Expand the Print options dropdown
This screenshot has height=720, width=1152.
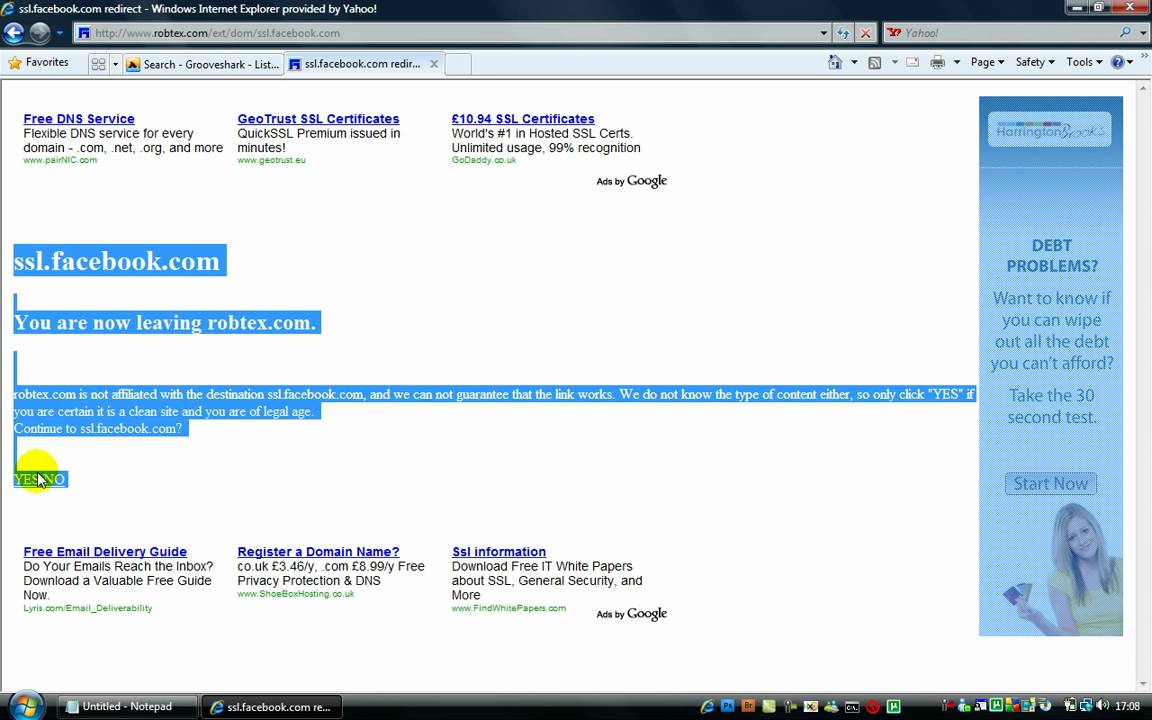point(957,62)
